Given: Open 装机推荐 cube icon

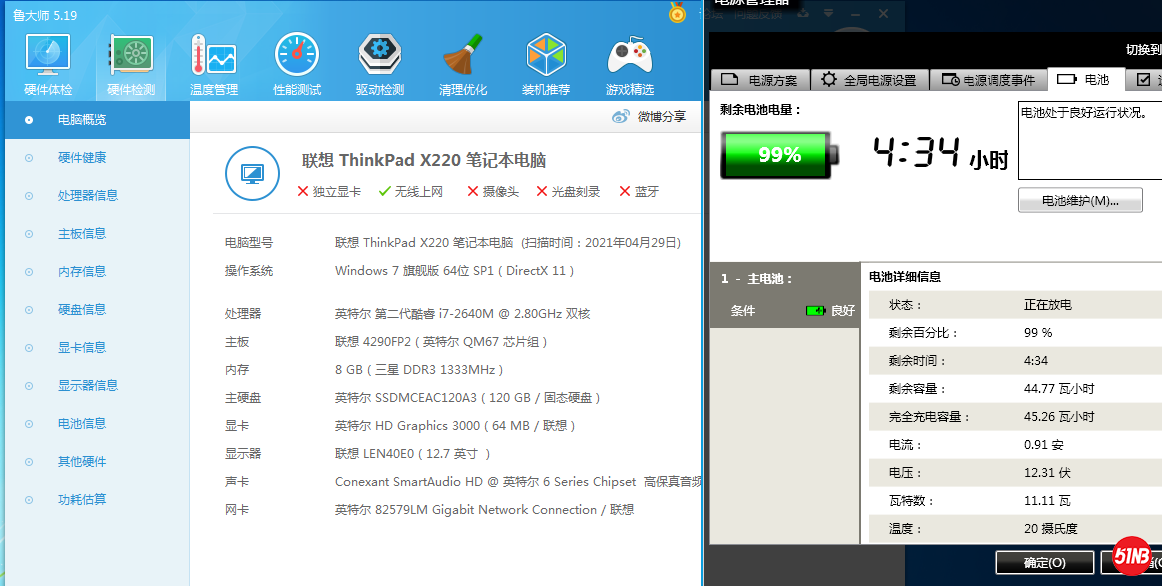Looking at the screenshot, I should 546,56.
